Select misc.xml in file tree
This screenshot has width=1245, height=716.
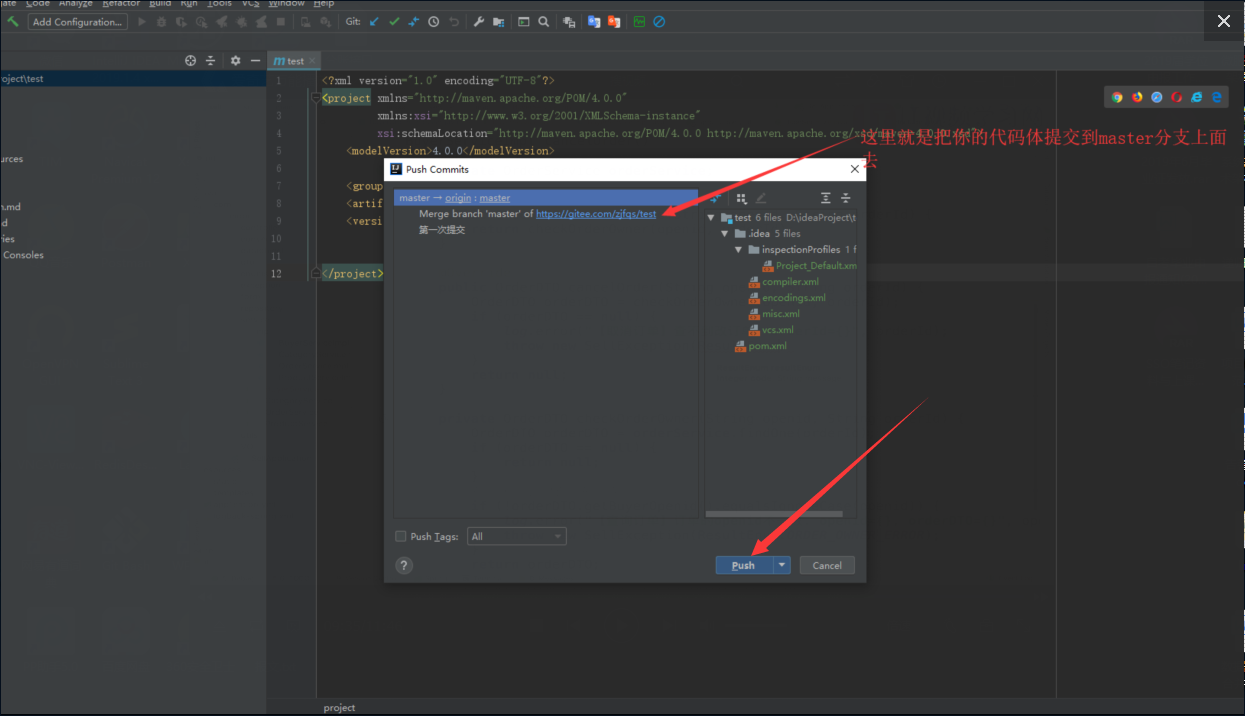pos(774,313)
